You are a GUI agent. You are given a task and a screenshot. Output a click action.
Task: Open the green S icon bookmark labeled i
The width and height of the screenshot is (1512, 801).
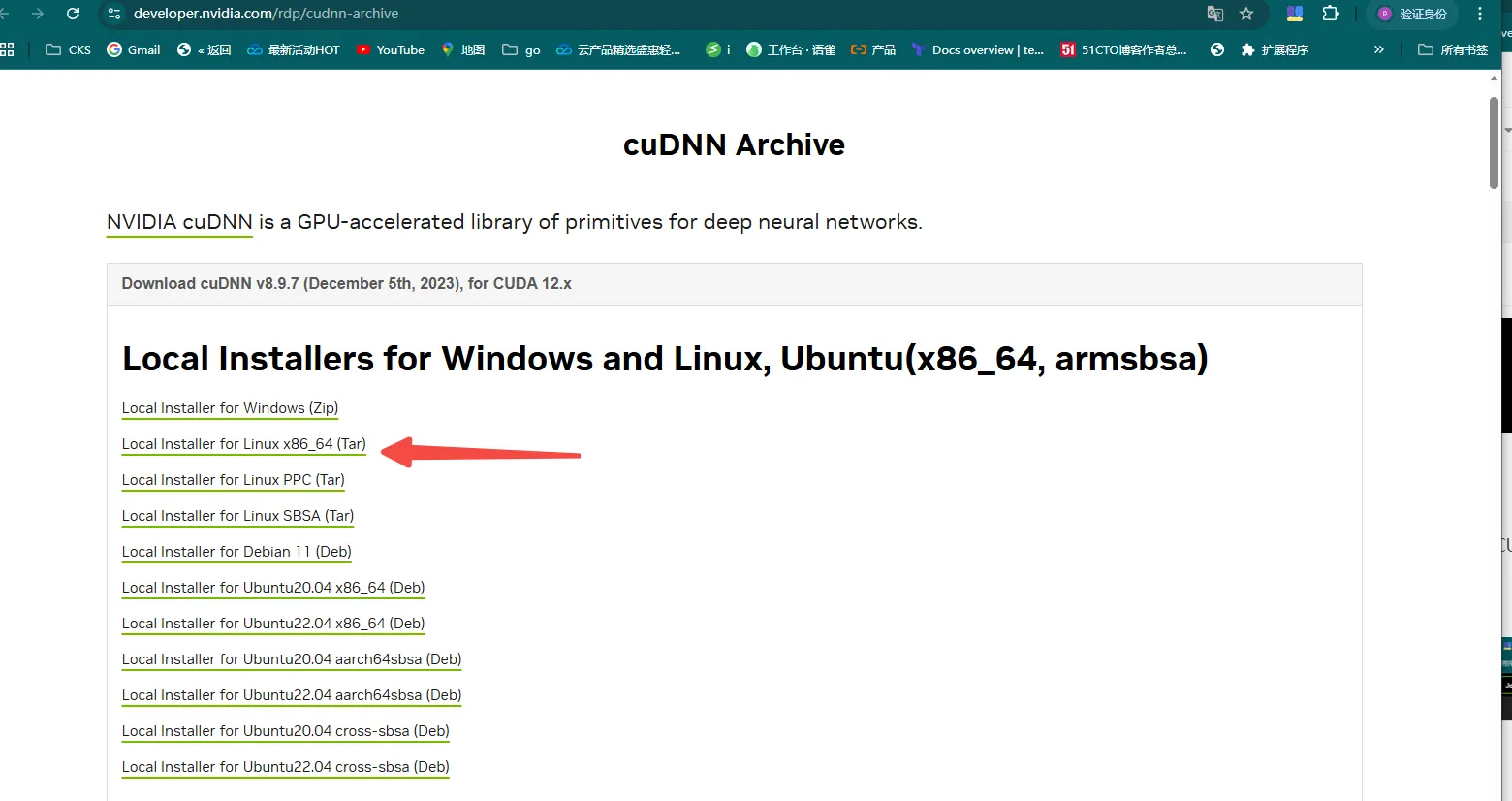click(x=718, y=49)
